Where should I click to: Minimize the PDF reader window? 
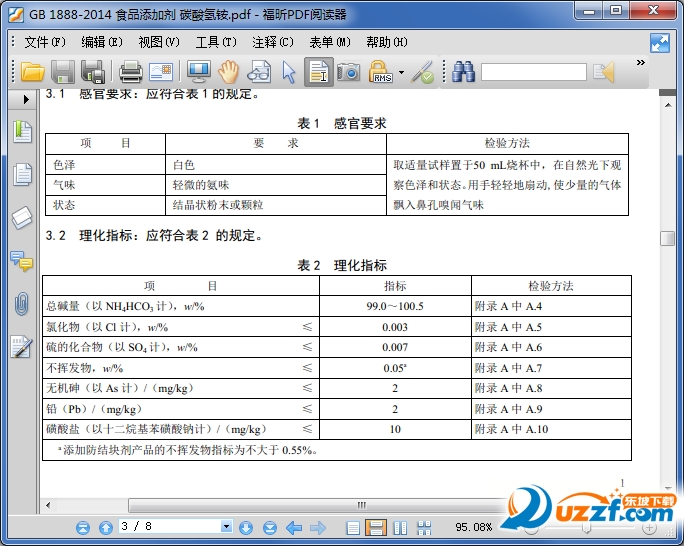(x=589, y=11)
